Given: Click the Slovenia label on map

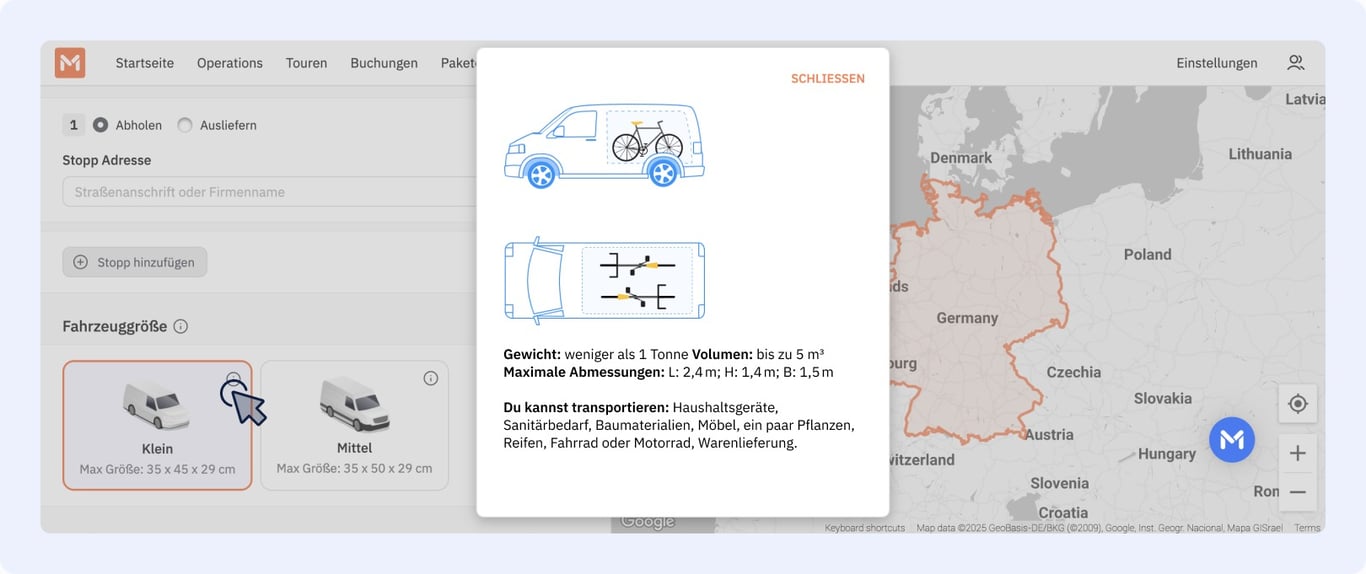Looking at the screenshot, I should point(1059,483).
